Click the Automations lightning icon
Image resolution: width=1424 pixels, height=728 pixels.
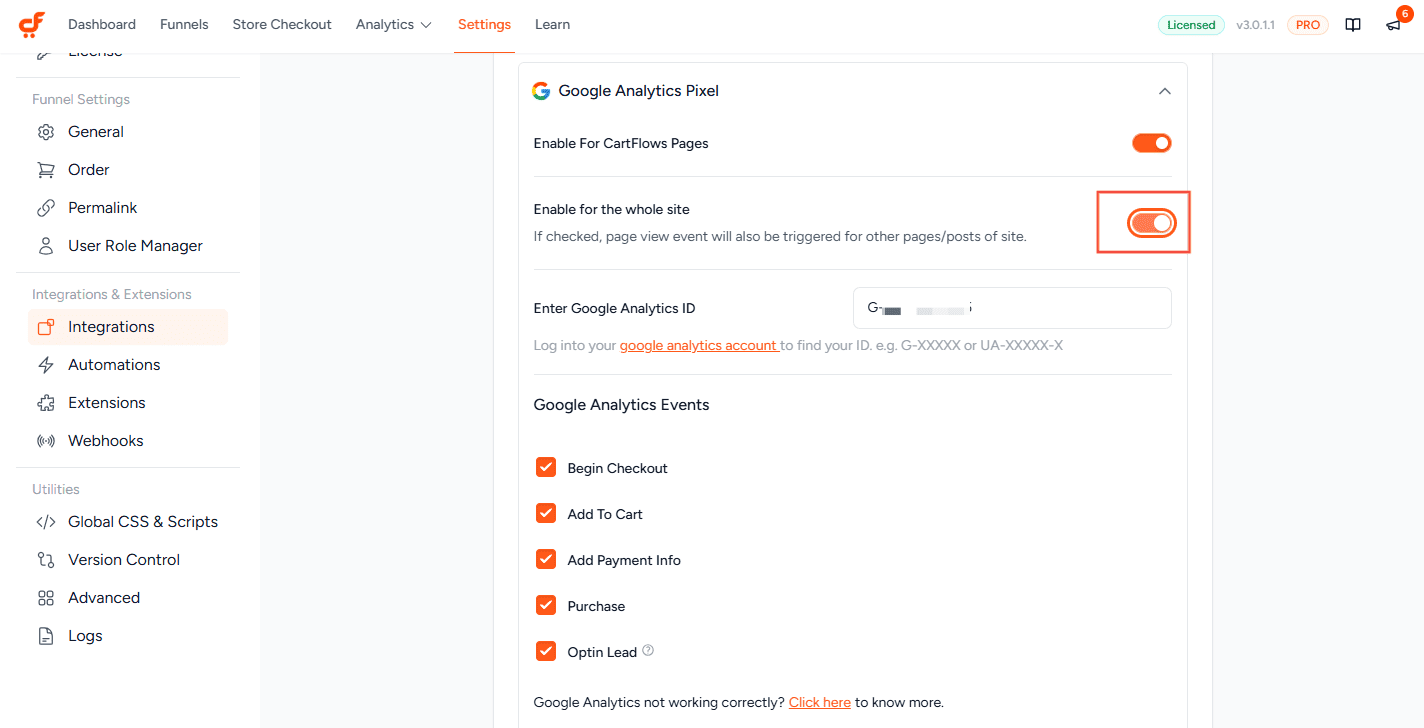pos(46,365)
